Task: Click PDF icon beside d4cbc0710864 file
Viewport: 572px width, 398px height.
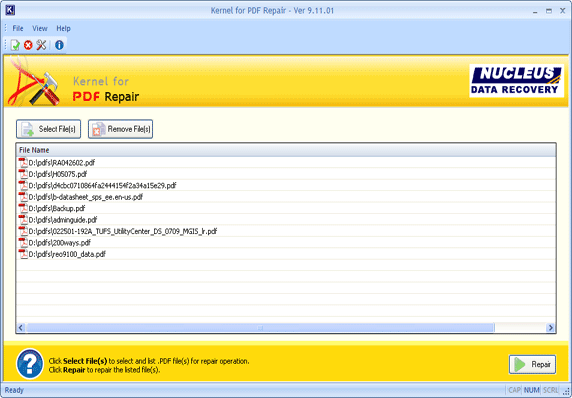Action: 23,185
